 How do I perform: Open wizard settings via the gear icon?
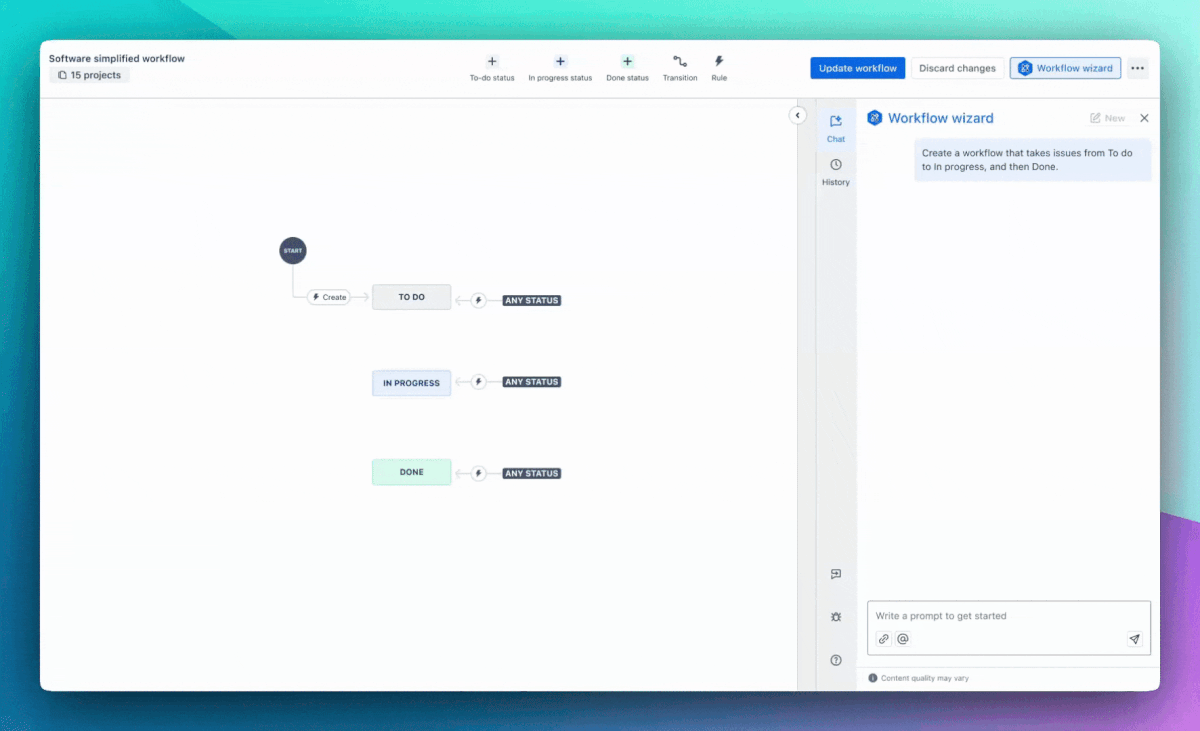coord(836,617)
